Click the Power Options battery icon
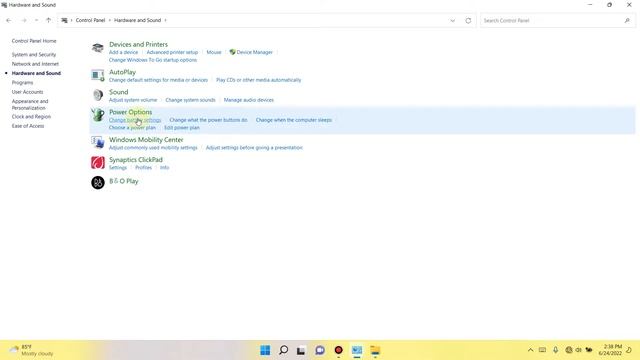This screenshot has width=640, height=360. (98, 115)
